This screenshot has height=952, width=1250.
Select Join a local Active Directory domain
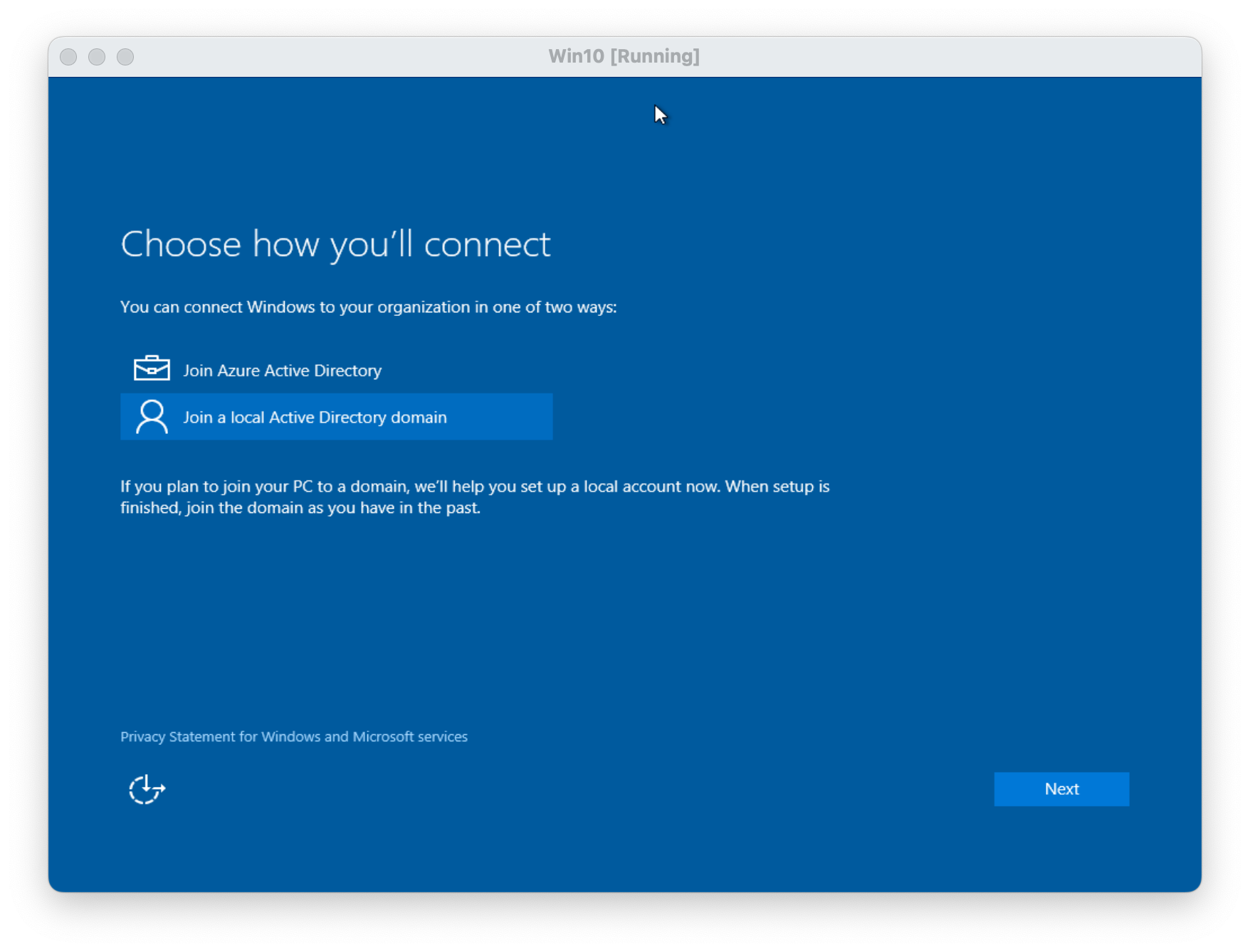coord(315,418)
